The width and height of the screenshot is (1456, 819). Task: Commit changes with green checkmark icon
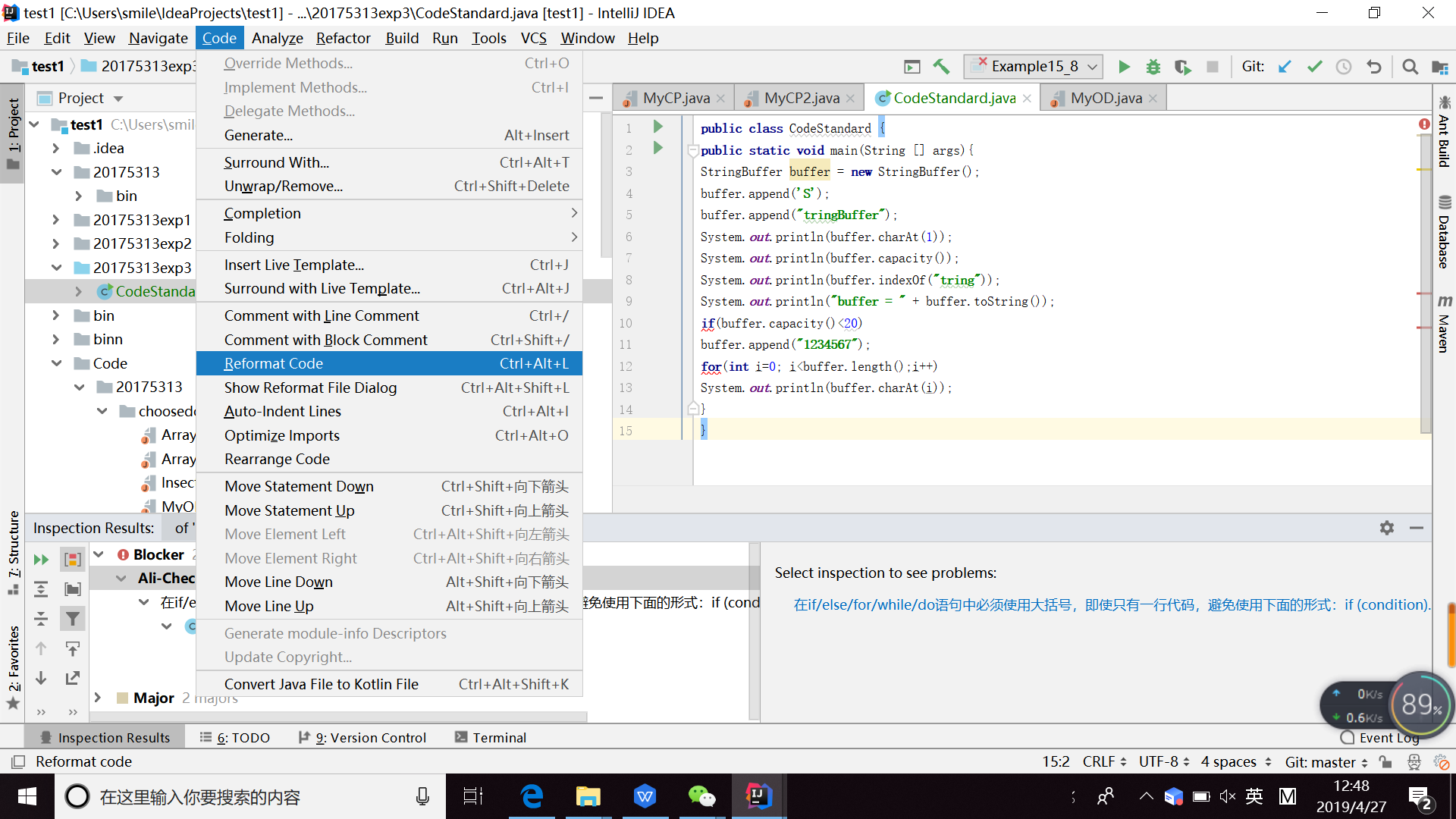tap(1314, 67)
